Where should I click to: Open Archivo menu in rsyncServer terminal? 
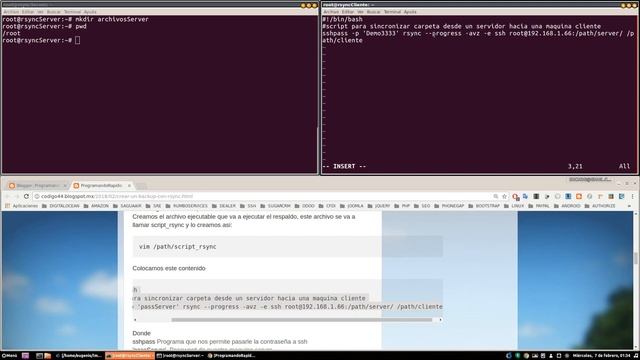point(11,12)
